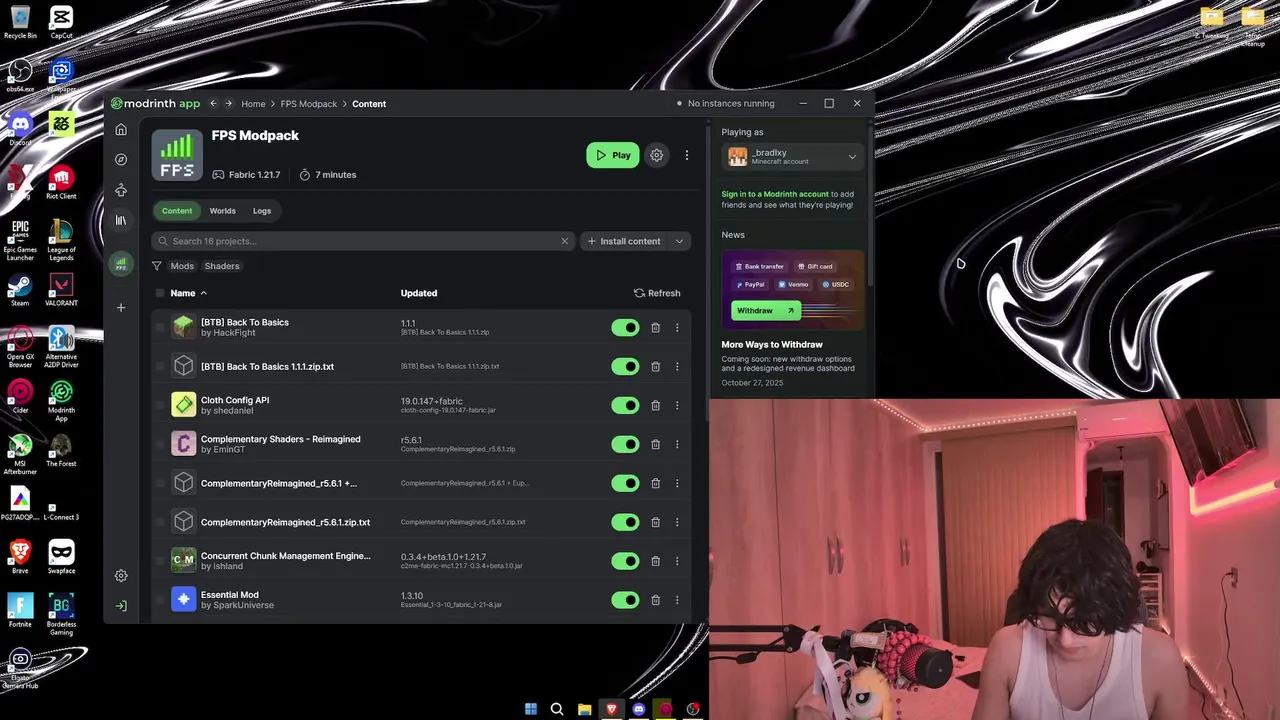Toggle ComplementaryReimagined_r5.6.1.zip.txt off
The height and width of the screenshot is (720, 1280).
click(x=625, y=522)
